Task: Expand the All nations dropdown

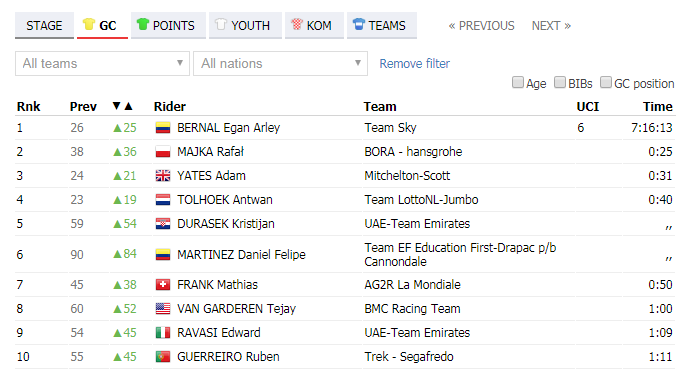Action: [x=281, y=64]
